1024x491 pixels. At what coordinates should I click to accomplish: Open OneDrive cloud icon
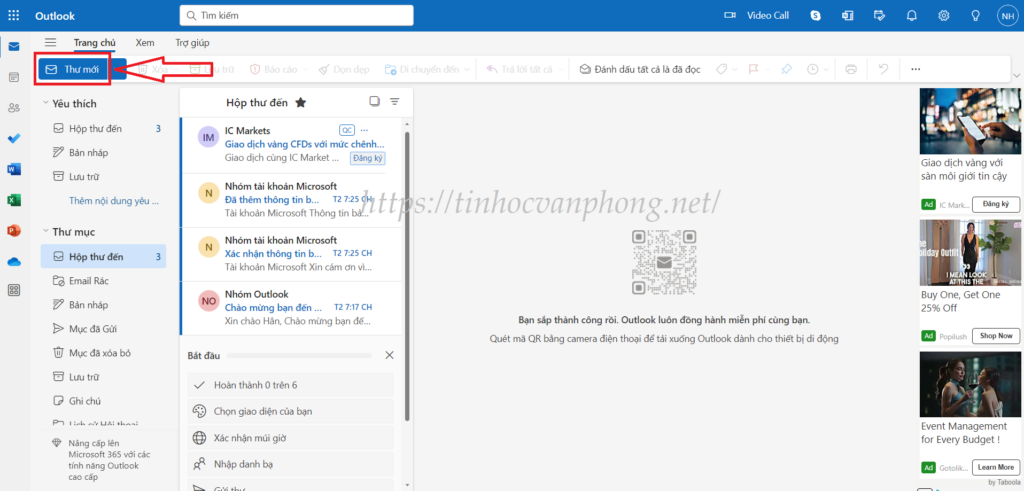pos(14,261)
